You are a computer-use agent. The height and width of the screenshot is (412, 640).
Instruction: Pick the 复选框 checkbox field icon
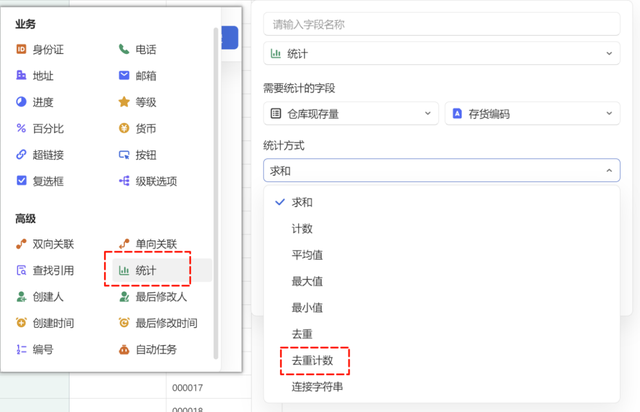click(x=21, y=181)
